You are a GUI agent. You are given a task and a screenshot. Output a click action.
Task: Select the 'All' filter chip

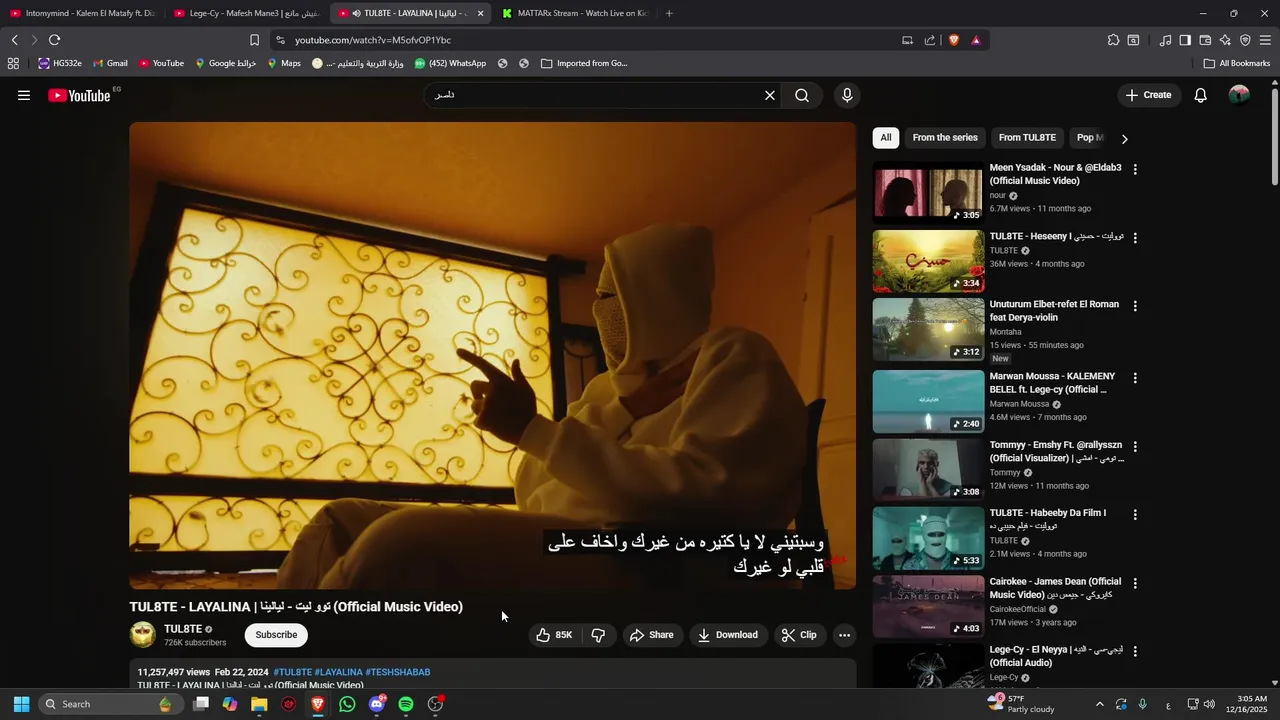tap(885, 138)
